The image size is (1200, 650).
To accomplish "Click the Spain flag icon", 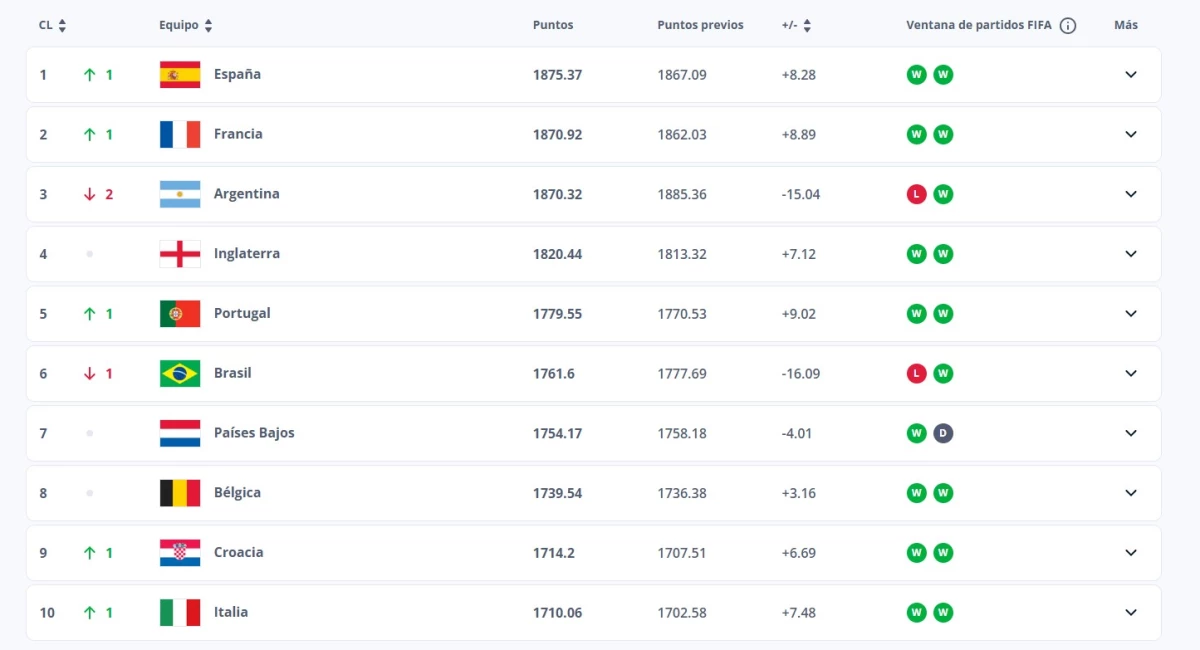I will coord(180,75).
